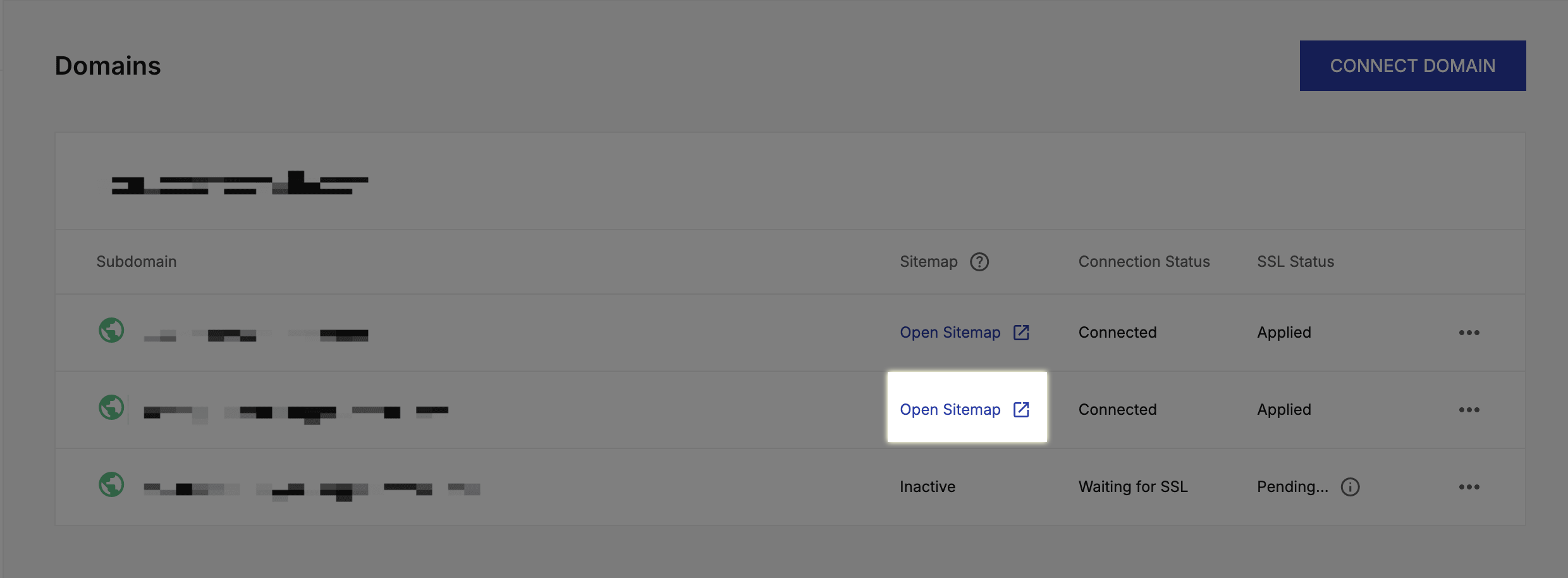The height and width of the screenshot is (578, 1568).
Task: Open the first row's Open Sitemap link
Action: [950, 333]
